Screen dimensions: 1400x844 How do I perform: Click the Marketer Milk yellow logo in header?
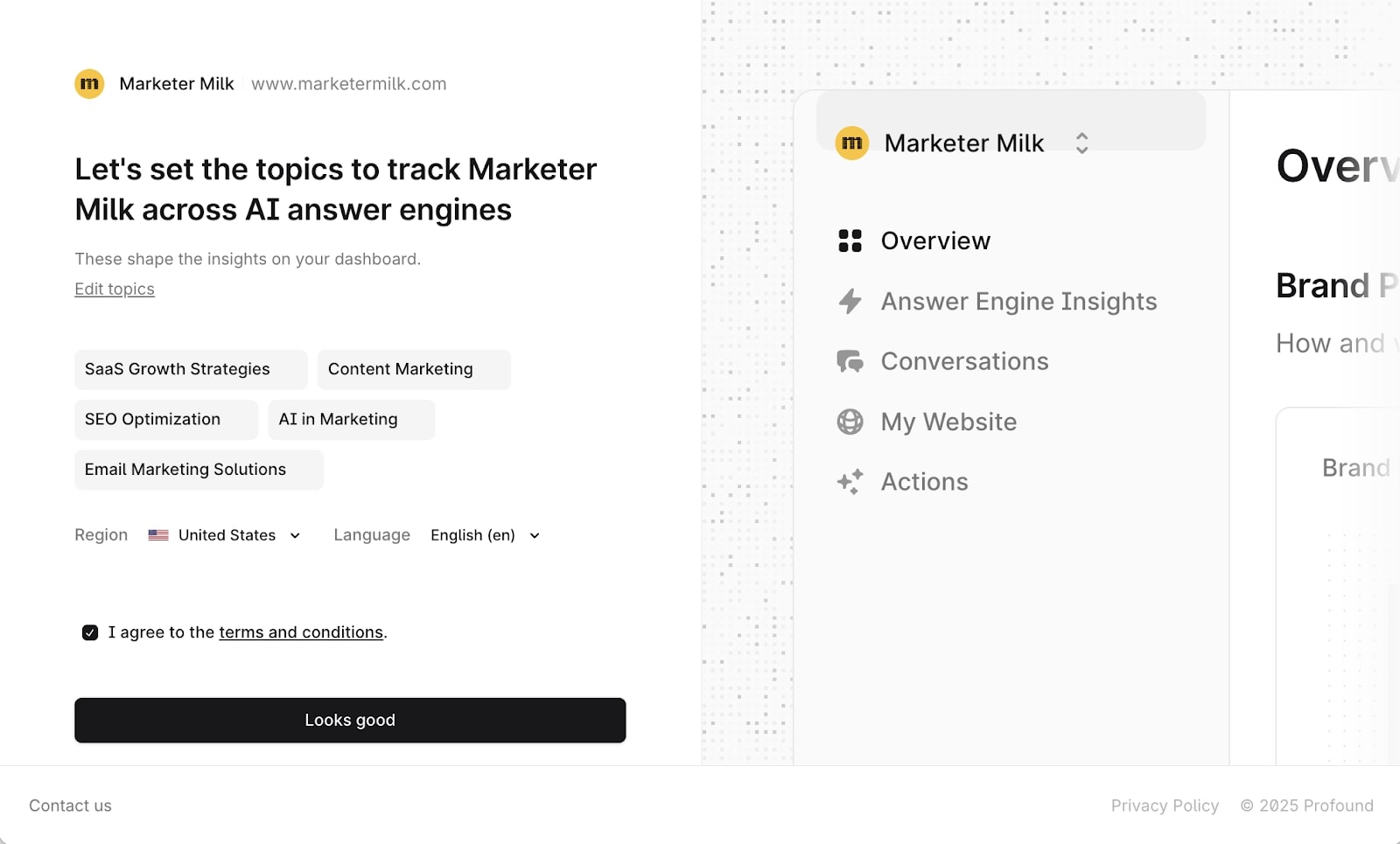pyautogui.click(x=89, y=84)
